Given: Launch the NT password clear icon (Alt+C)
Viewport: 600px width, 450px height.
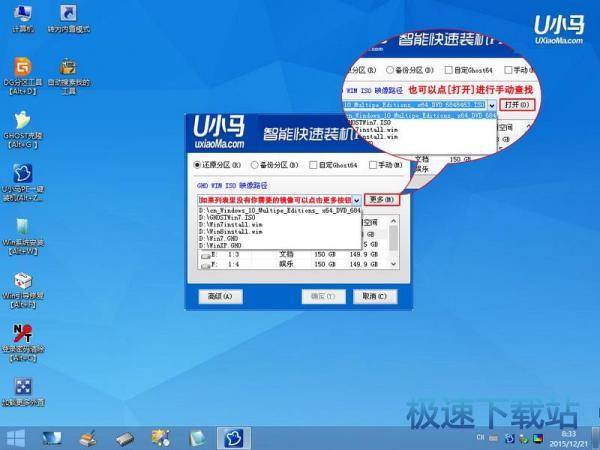Looking at the screenshot, I should (x=23, y=343).
